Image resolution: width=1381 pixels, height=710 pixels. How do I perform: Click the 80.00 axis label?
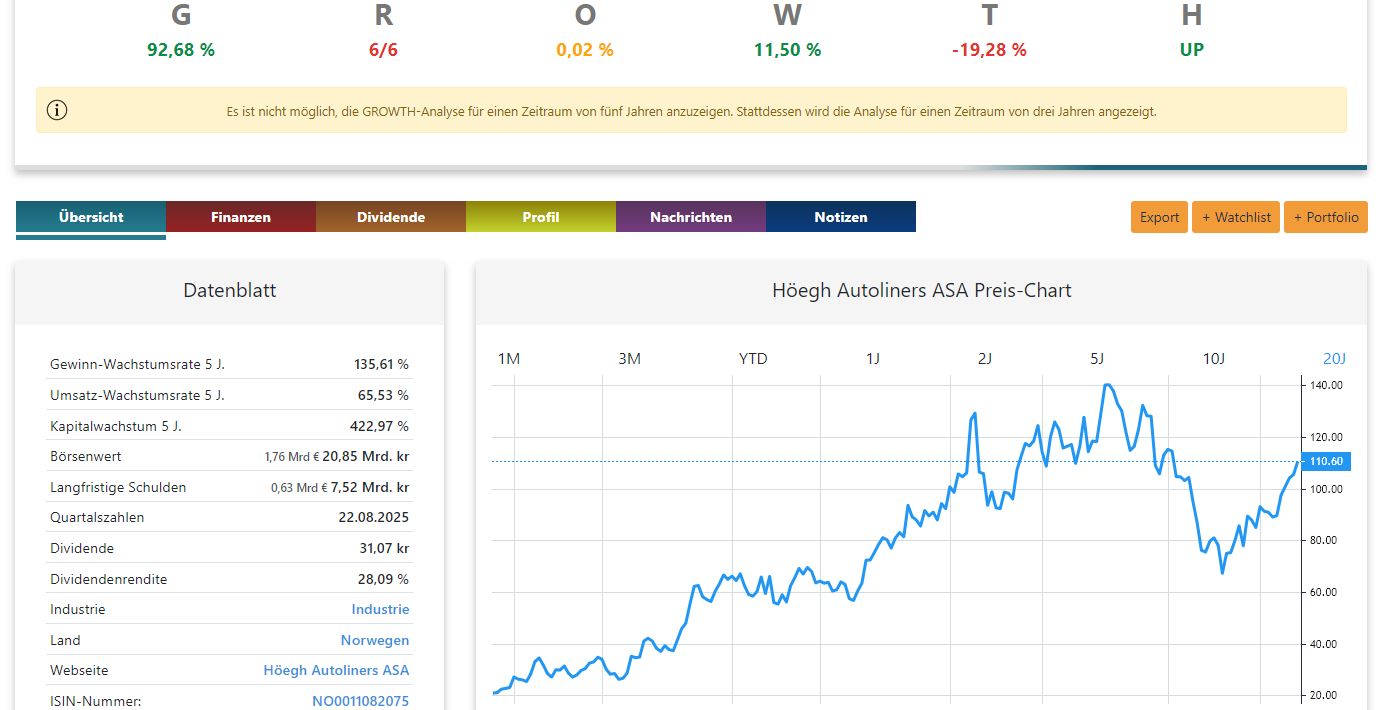coord(1326,540)
